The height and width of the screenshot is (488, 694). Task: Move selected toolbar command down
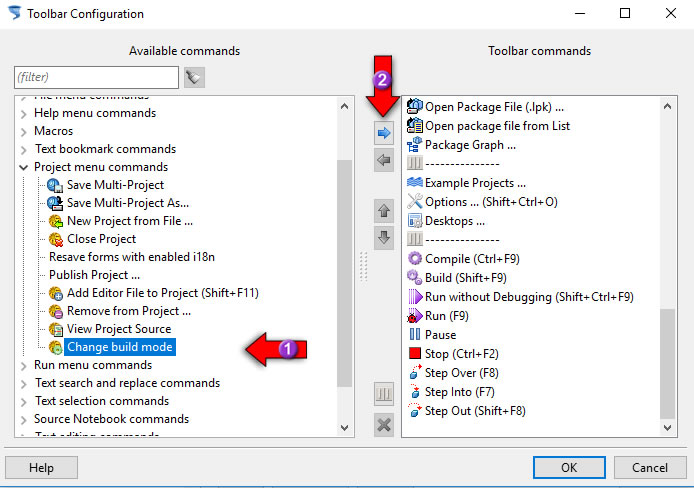point(384,238)
